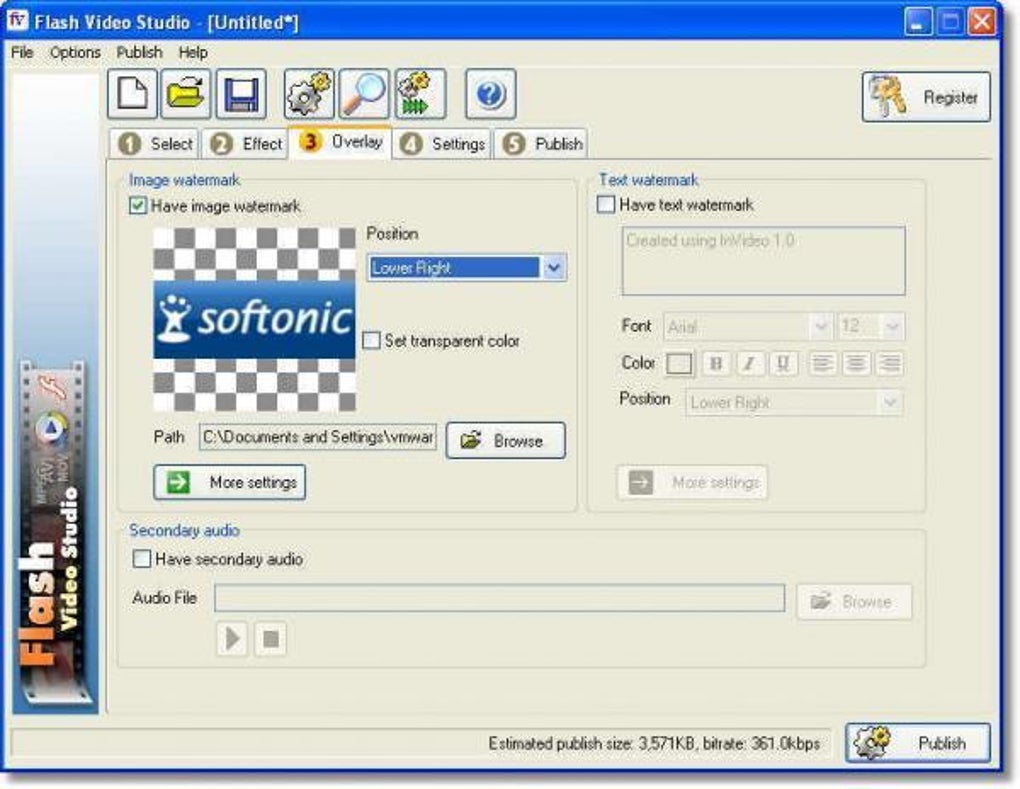Click the New project toolbar icon
The width and height of the screenshot is (1020, 789).
pyautogui.click(x=132, y=94)
